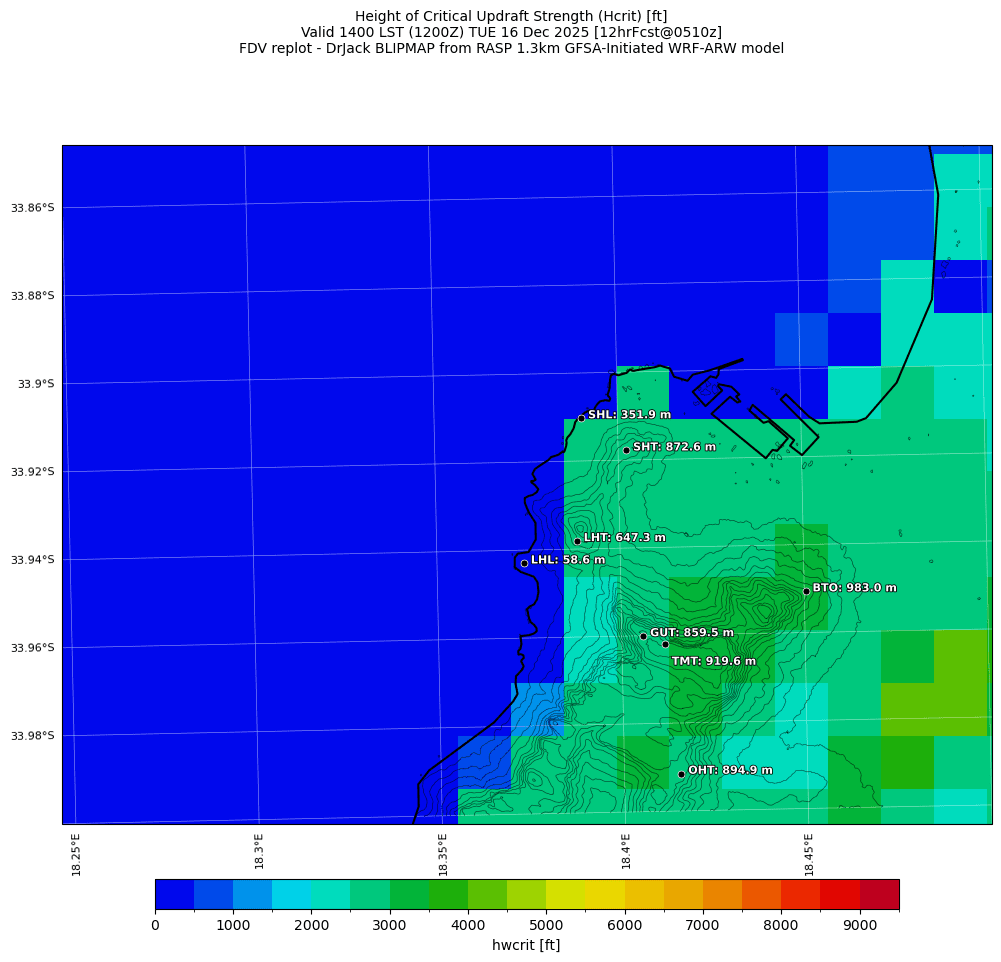This screenshot has height=962, width=1001.
Task: Select the 33.98°S latitude tick label
Action: pyautogui.click(x=32, y=736)
